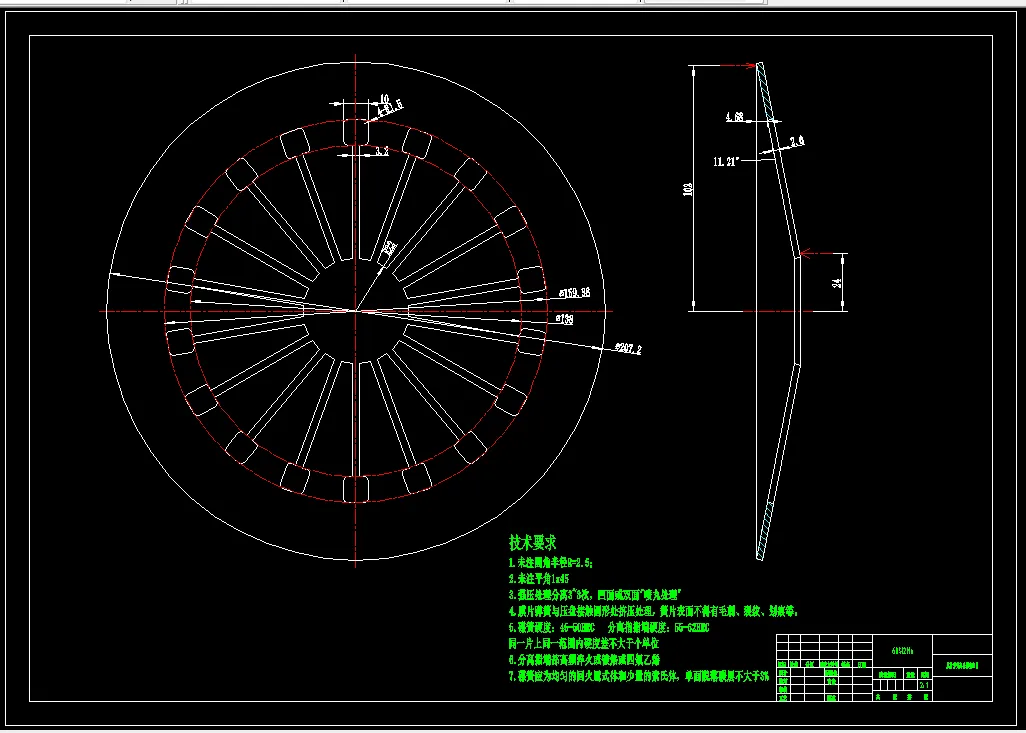The width and height of the screenshot is (1026, 733).
Task: Click the 10 slot width dimension text
Action: tap(385, 99)
